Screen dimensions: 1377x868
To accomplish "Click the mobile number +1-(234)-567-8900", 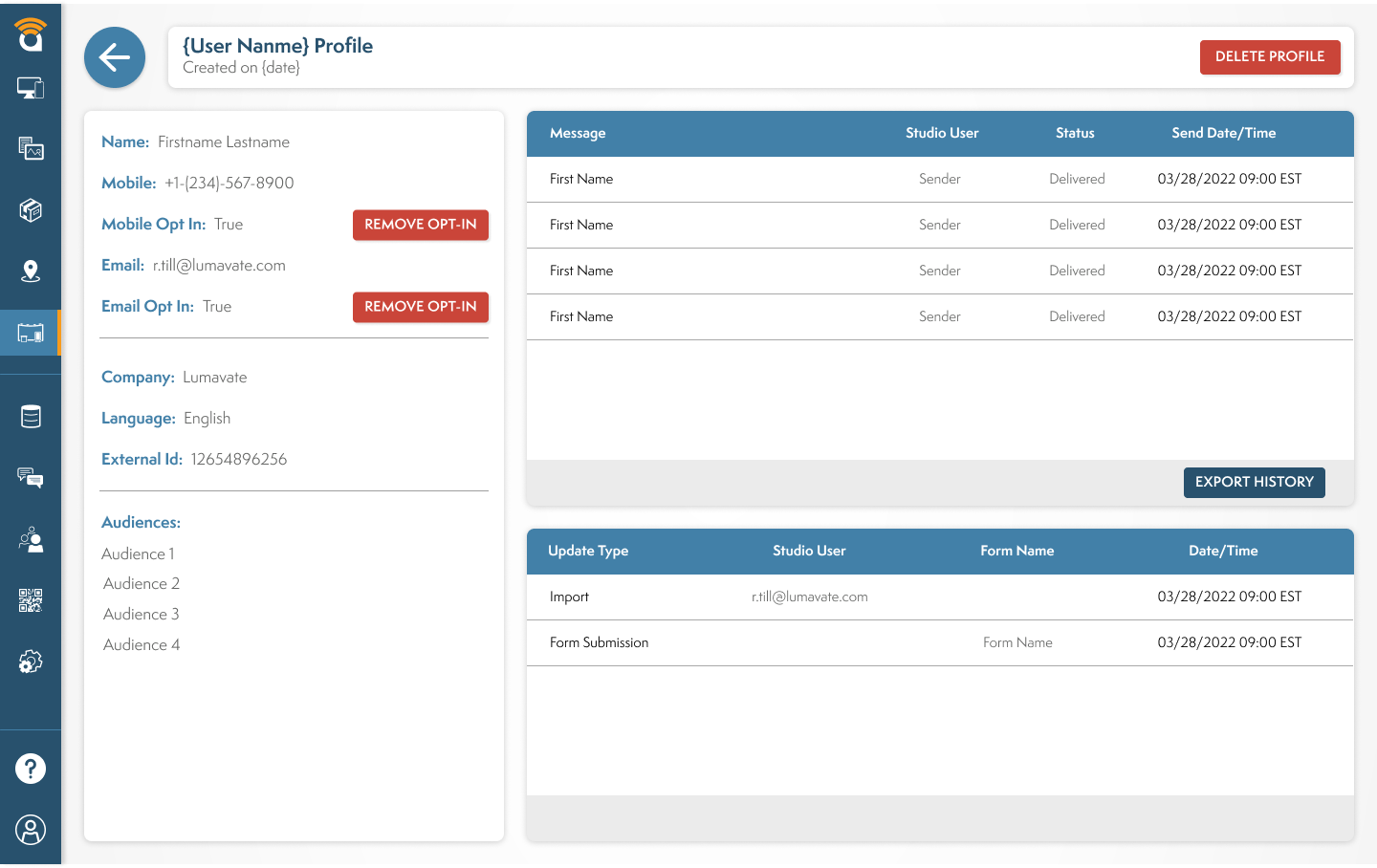I will pyautogui.click(x=229, y=183).
